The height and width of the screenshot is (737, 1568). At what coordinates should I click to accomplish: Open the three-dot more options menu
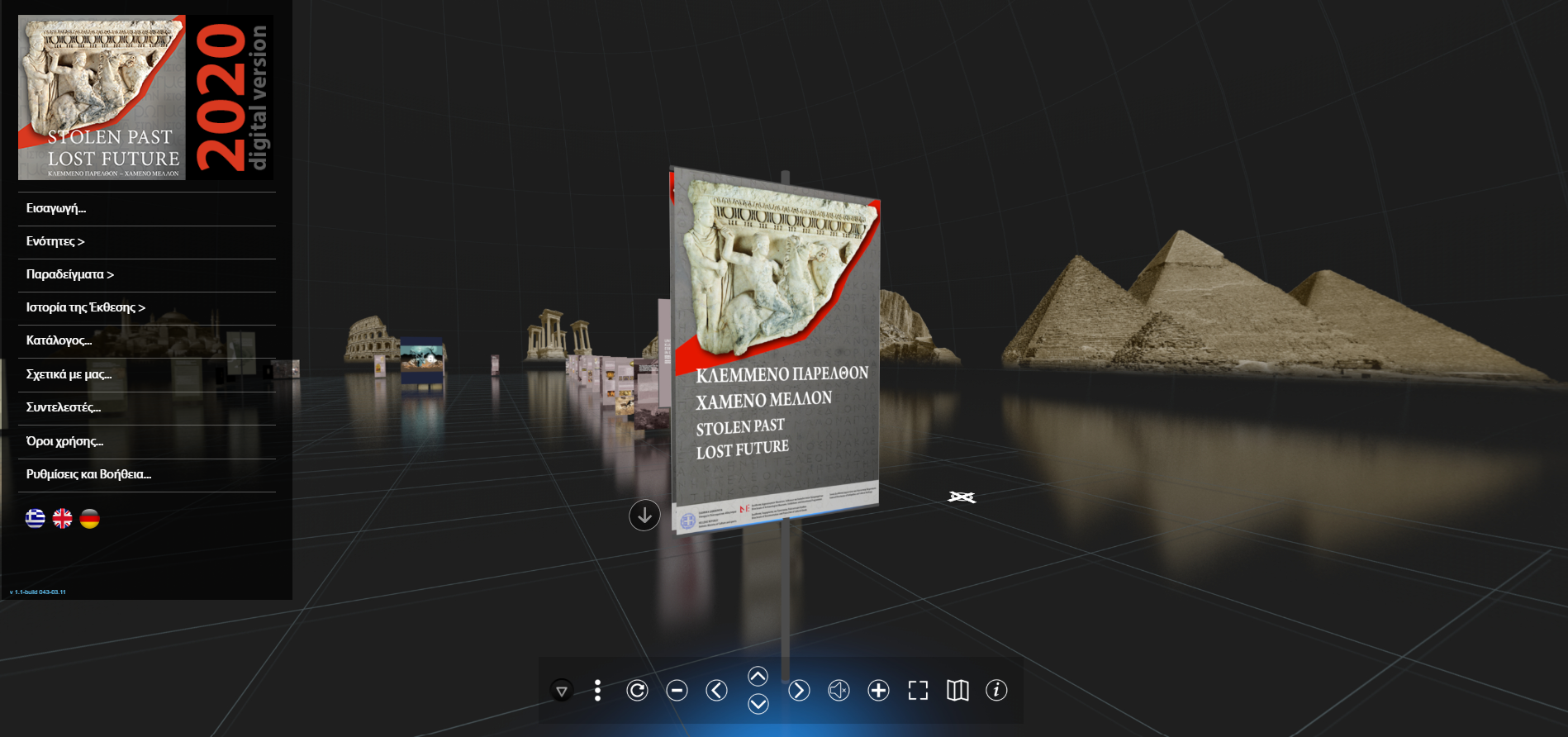click(597, 690)
